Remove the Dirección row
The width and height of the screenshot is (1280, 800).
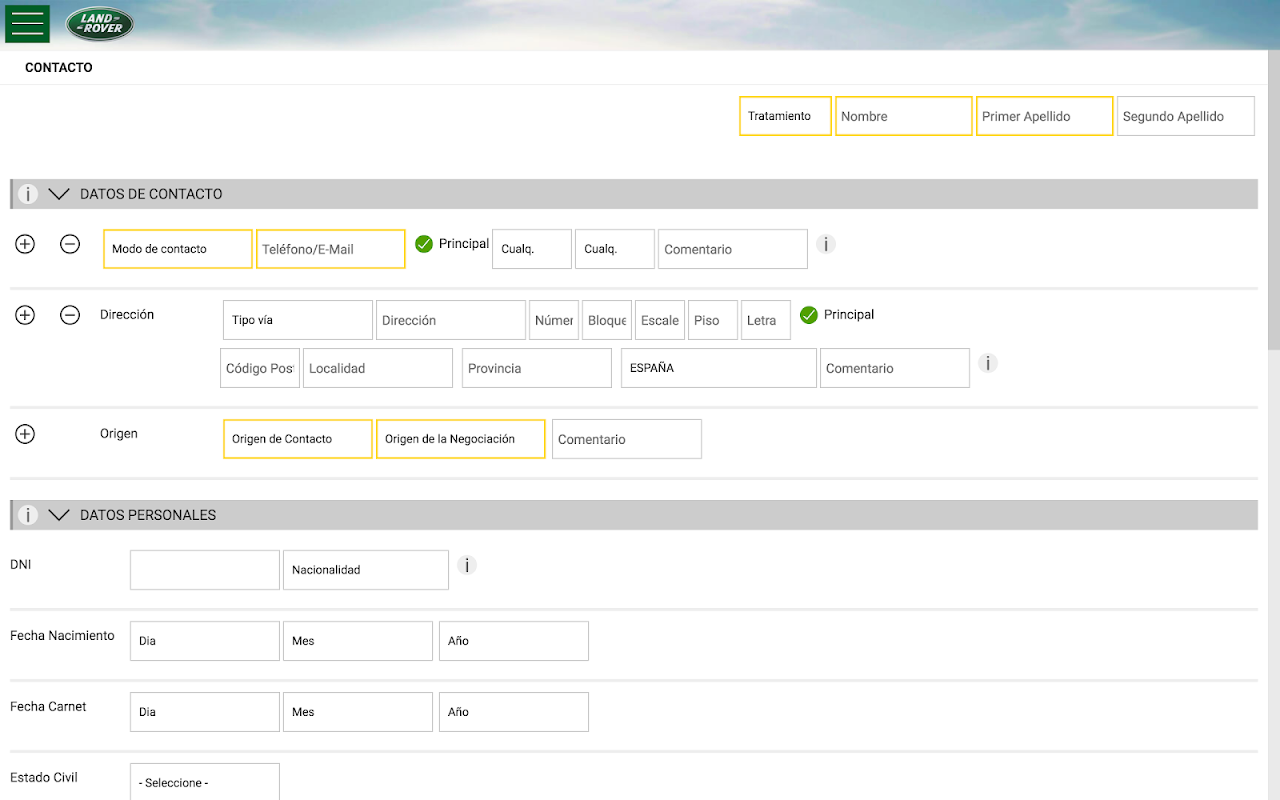coord(70,315)
